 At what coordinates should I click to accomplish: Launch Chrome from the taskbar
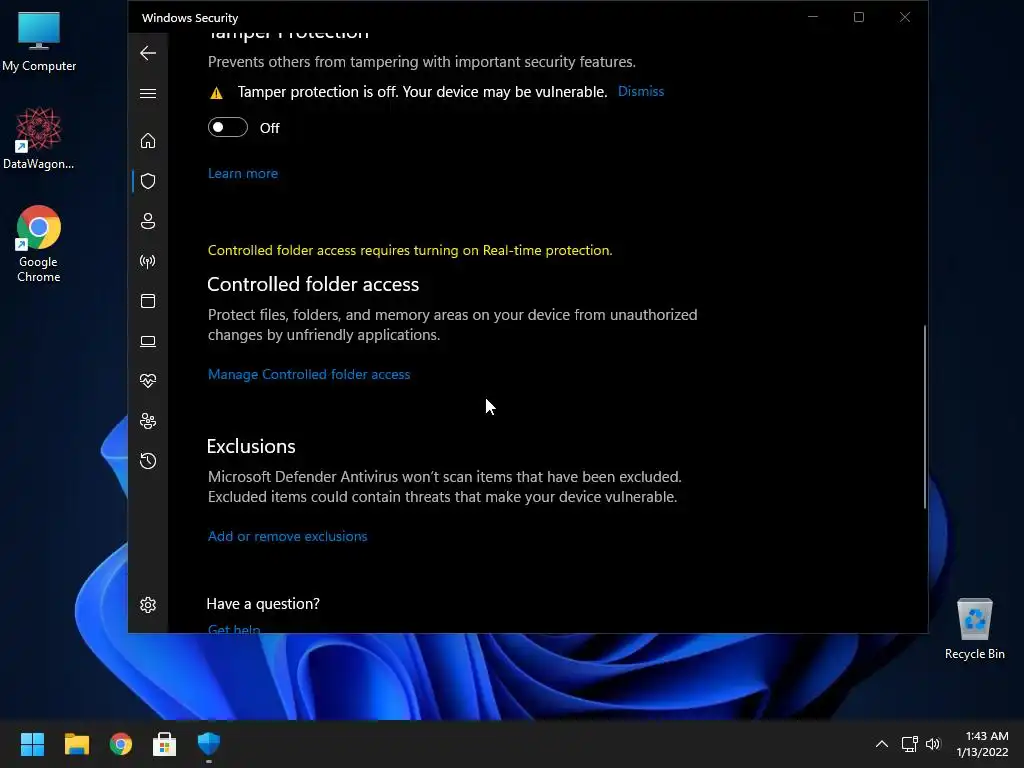(121, 744)
